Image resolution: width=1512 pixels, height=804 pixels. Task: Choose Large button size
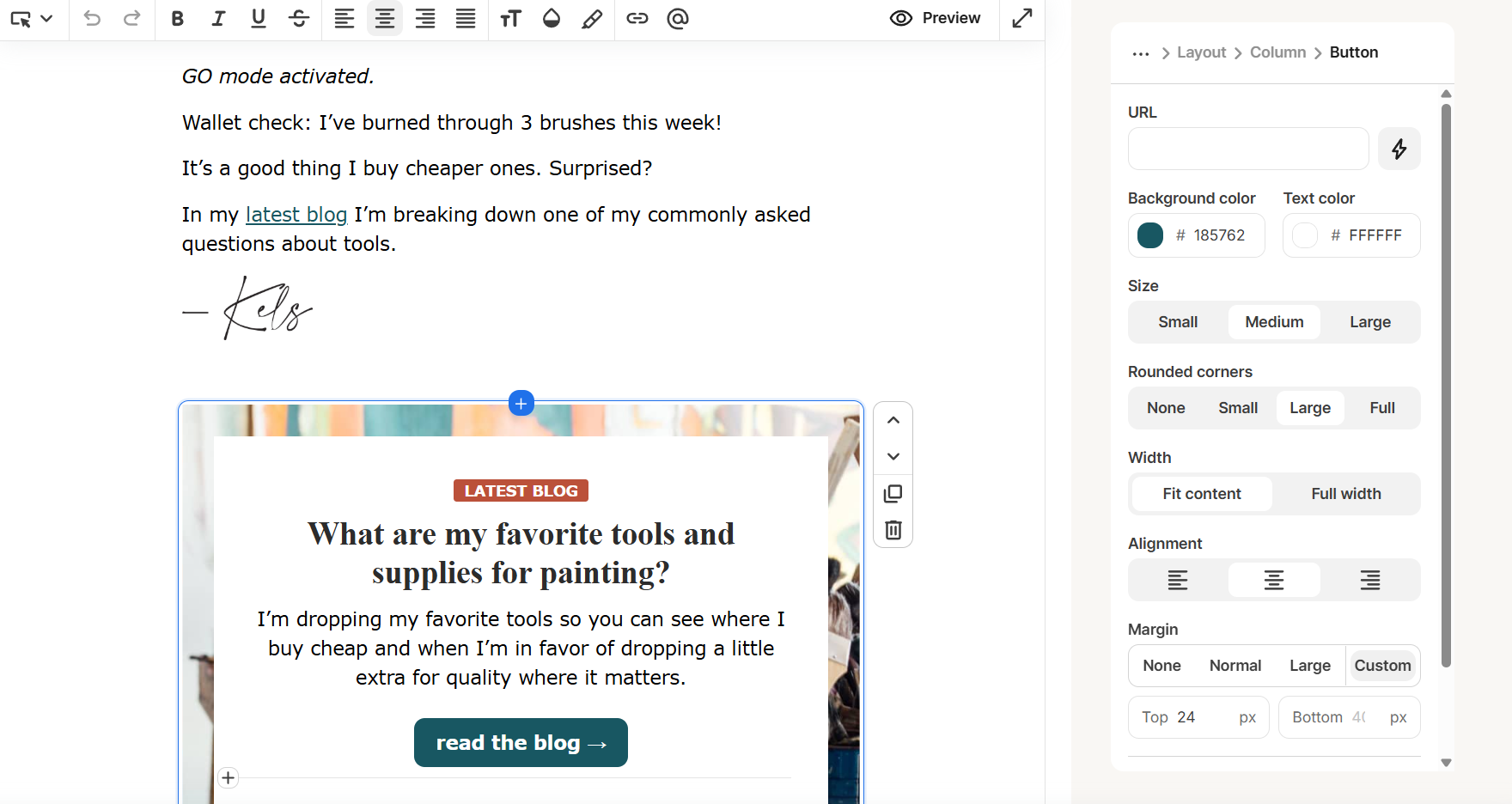click(1369, 321)
